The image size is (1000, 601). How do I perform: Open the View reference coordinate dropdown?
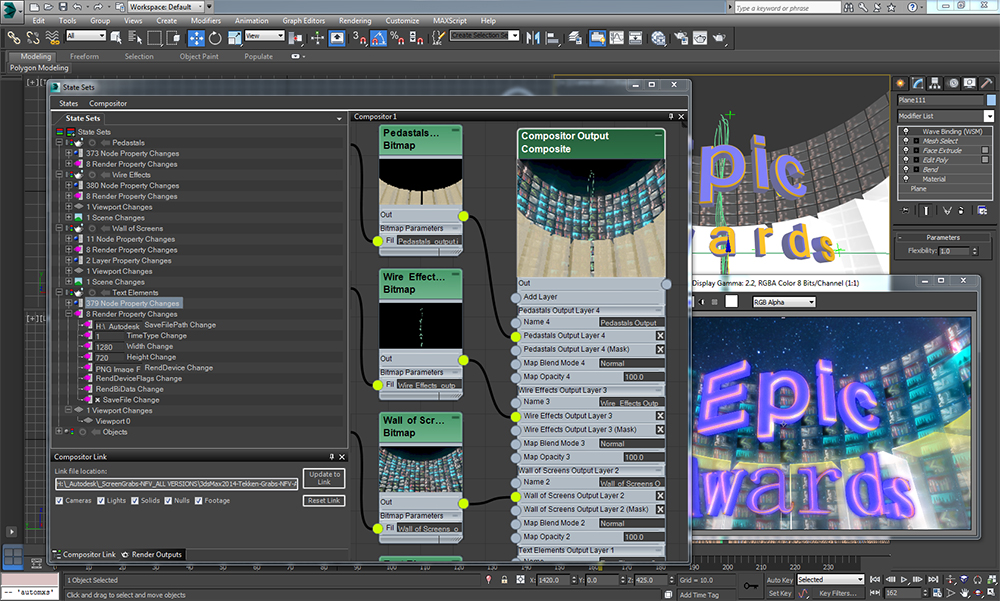[264, 36]
